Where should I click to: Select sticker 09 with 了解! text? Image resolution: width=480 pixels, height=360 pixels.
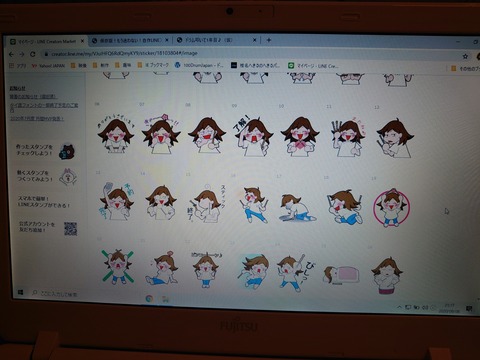pos(253,135)
